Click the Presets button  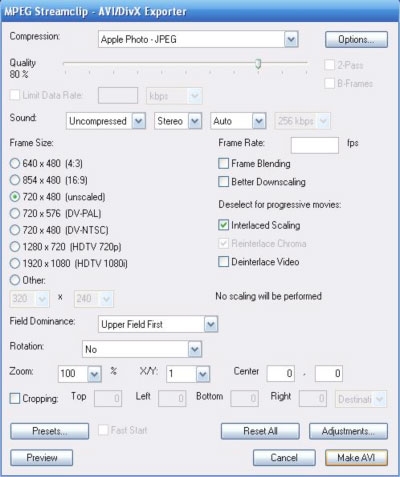coord(50,431)
